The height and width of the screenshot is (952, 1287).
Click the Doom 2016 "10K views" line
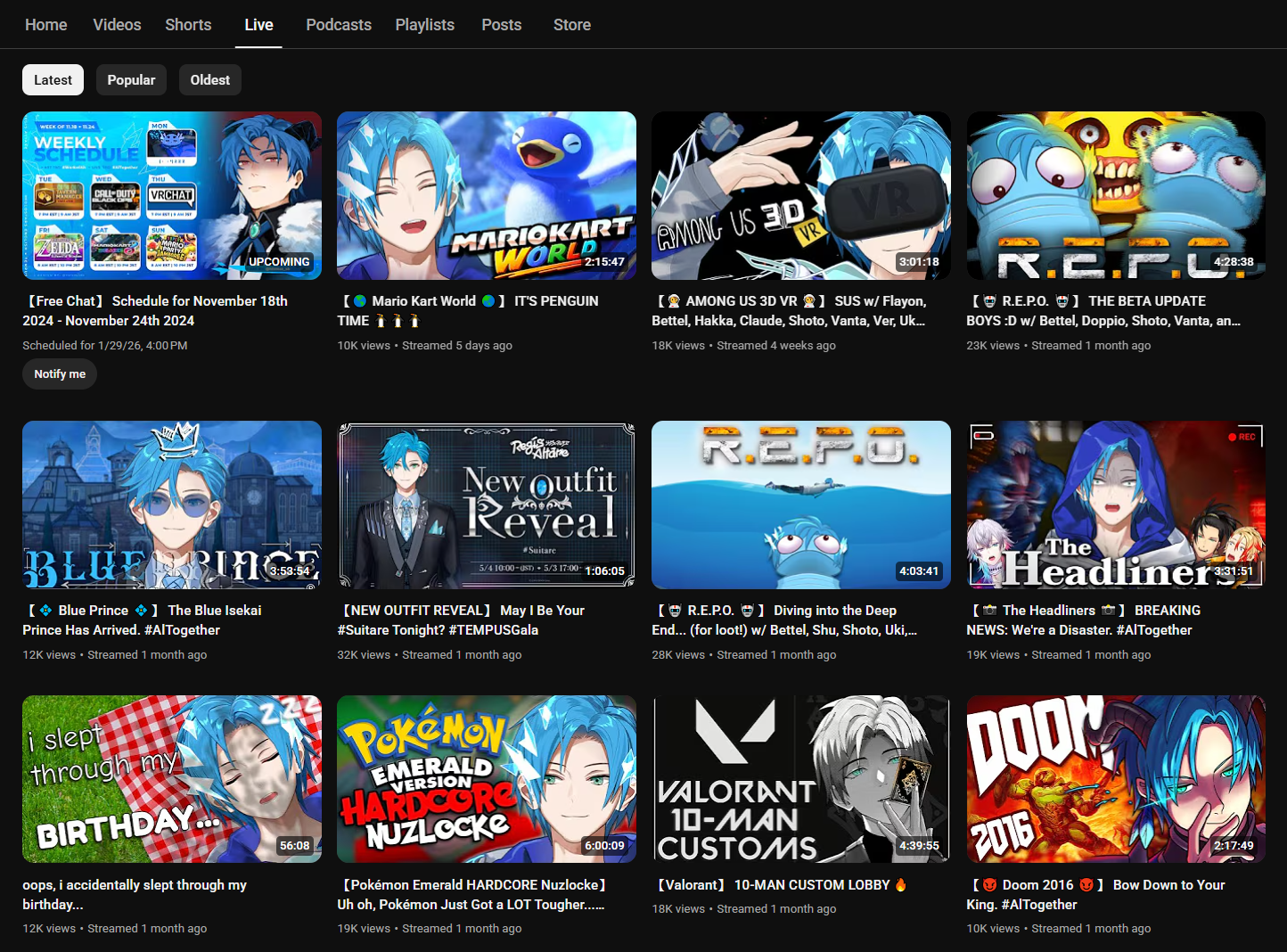(1059, 929)
